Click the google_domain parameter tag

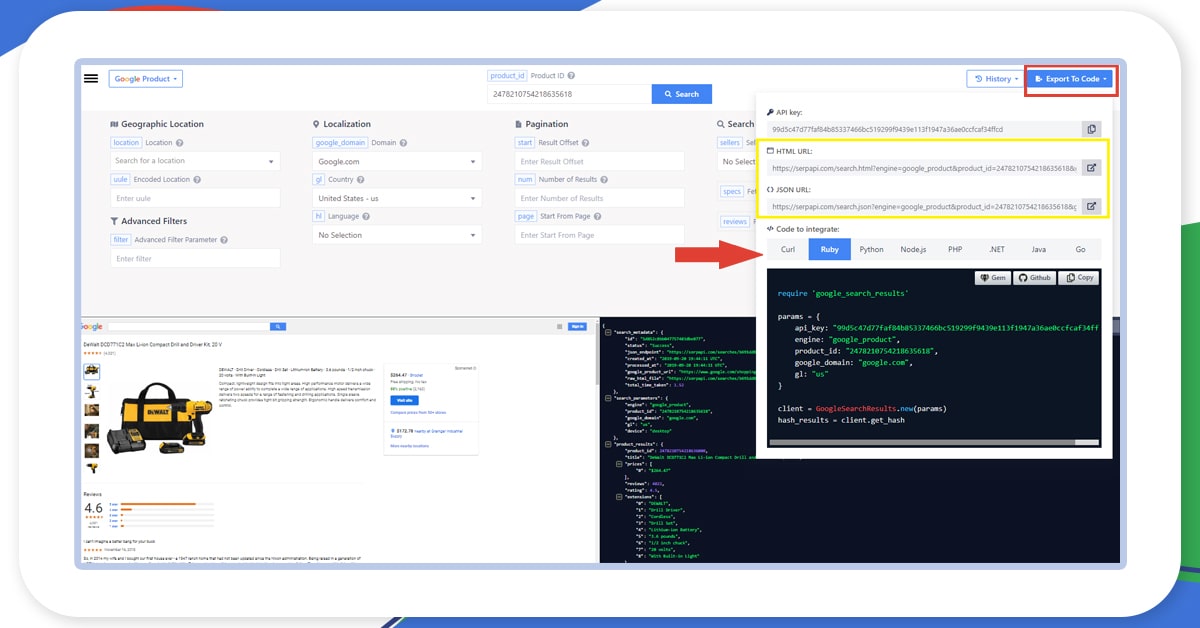[x=340, y=143]
